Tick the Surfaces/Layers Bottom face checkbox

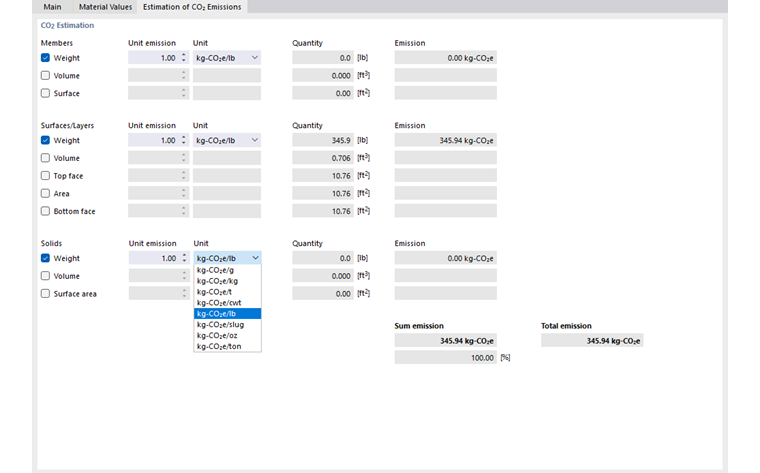click(x=45, y=211)
